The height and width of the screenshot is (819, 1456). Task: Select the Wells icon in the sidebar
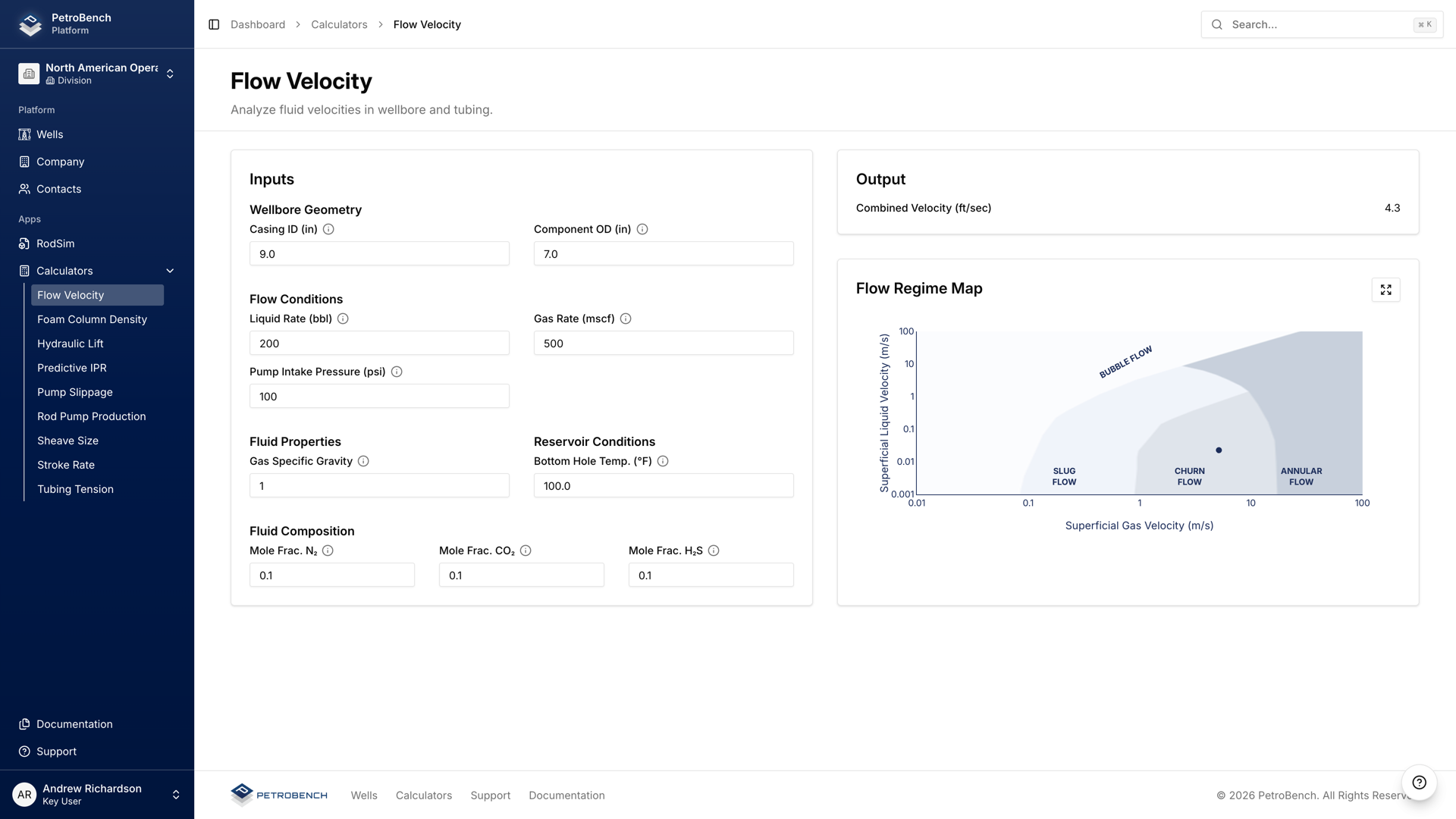point(24,134)
